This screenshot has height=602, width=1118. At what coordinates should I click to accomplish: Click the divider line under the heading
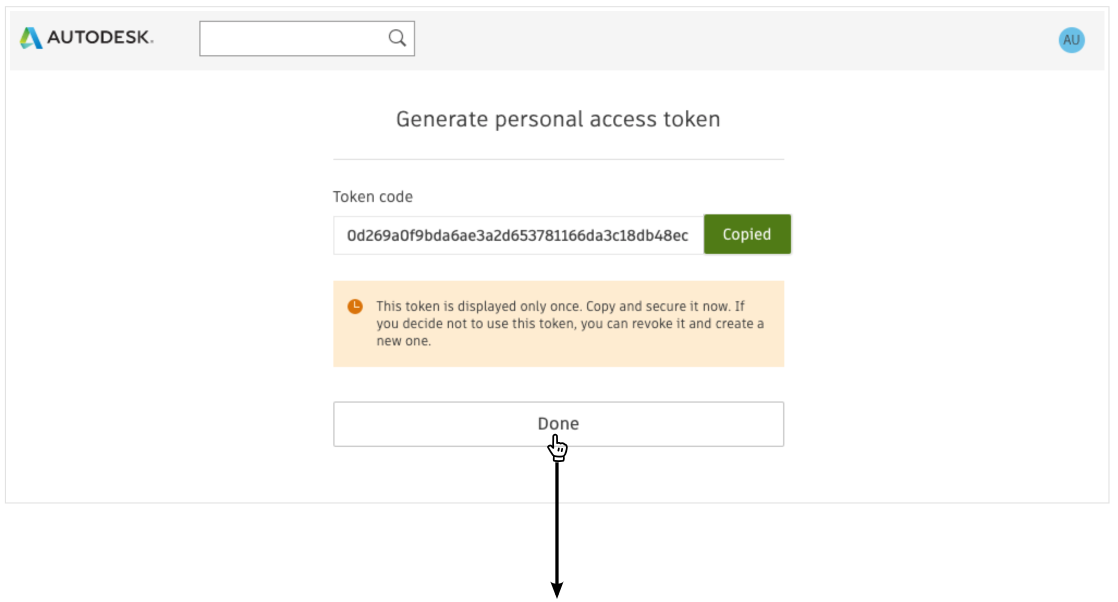pyautogui.click(x=558, y=159)
